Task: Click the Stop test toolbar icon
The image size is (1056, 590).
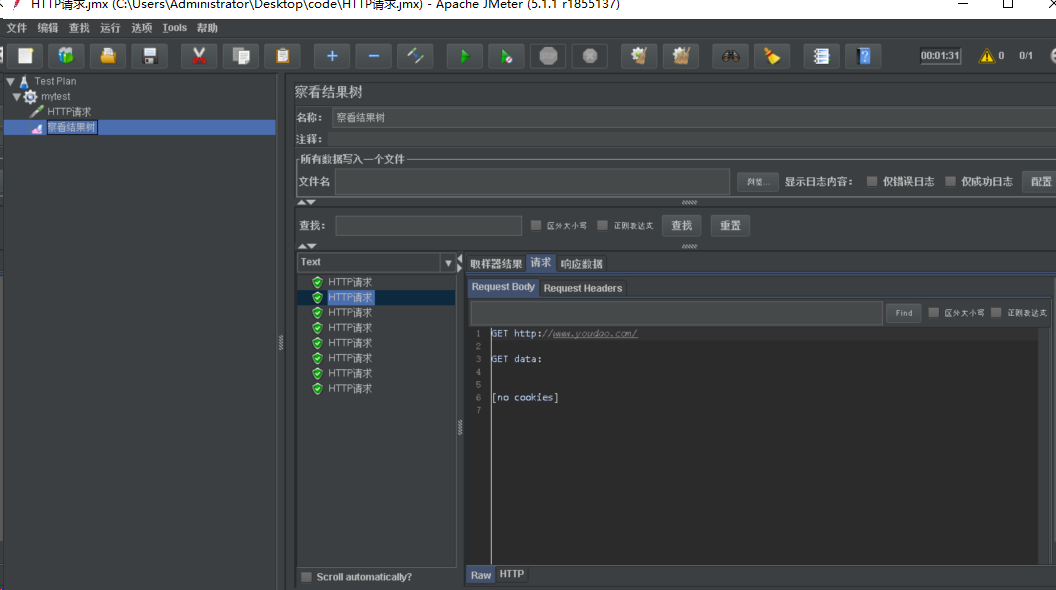Action: tap(548, 56)
